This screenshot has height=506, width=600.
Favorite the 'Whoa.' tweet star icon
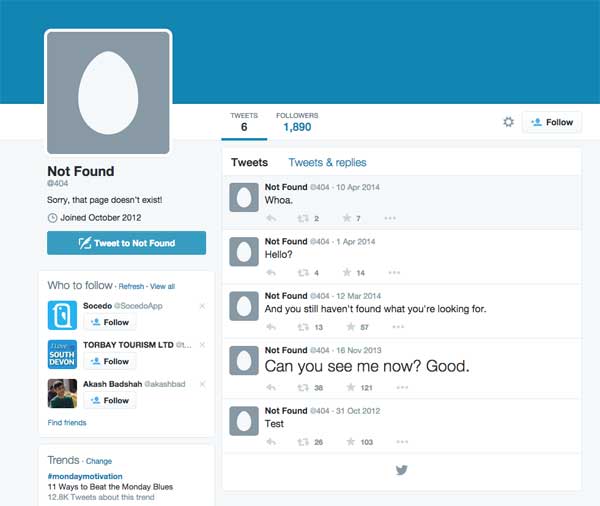(x=346, y=218)
